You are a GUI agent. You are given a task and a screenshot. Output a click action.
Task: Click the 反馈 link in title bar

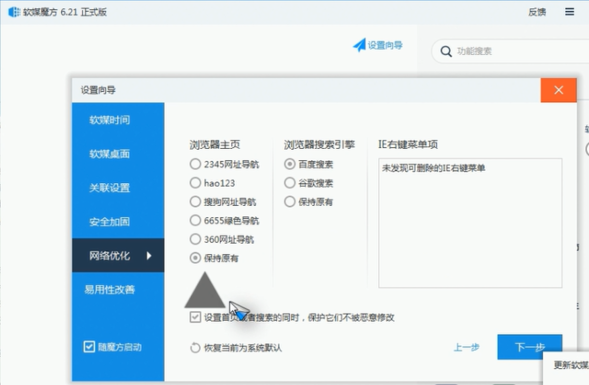click(x=537, y=12)
